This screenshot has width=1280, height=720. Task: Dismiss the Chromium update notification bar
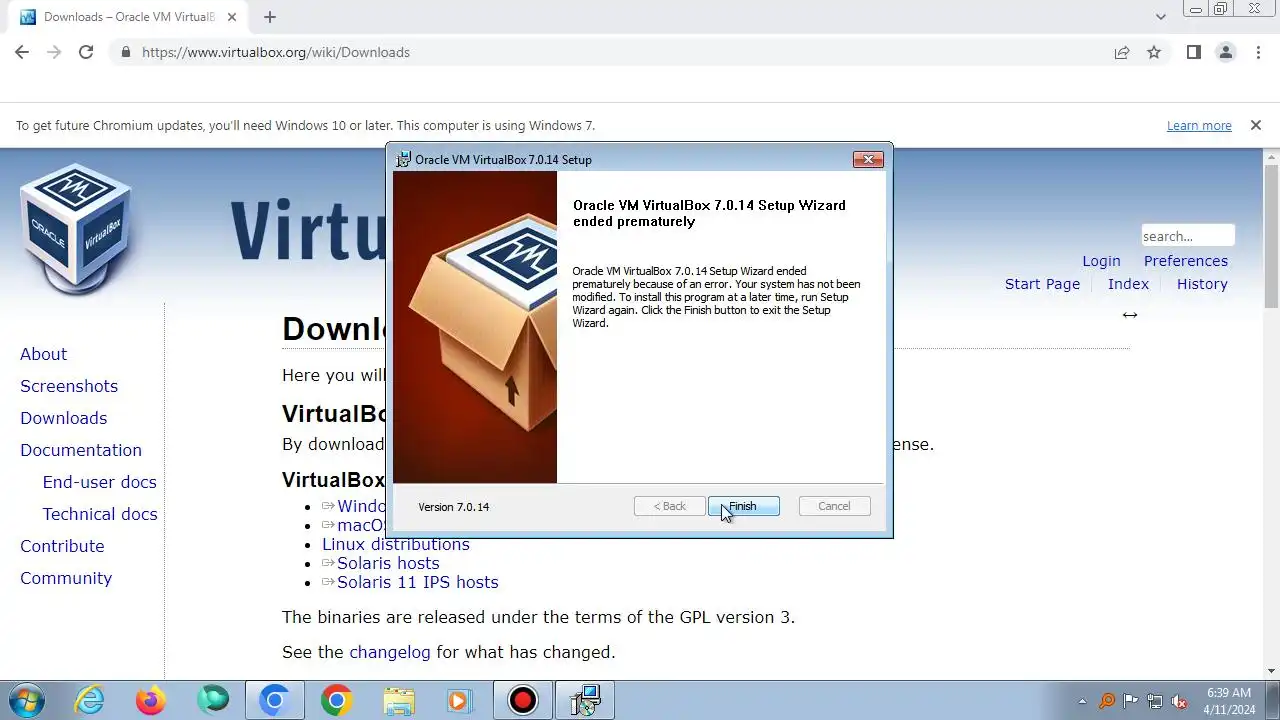click(x=1255, y=125)
